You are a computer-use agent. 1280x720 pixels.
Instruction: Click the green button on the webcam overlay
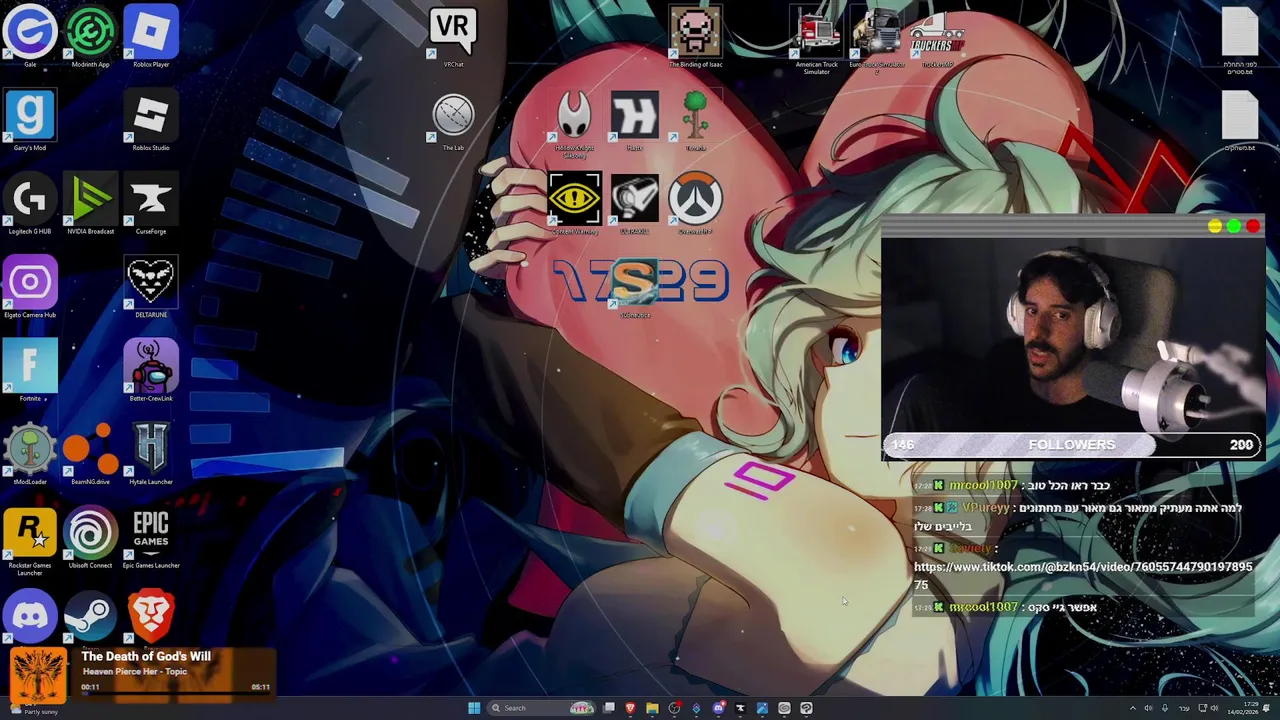[x=1234, y=227]
